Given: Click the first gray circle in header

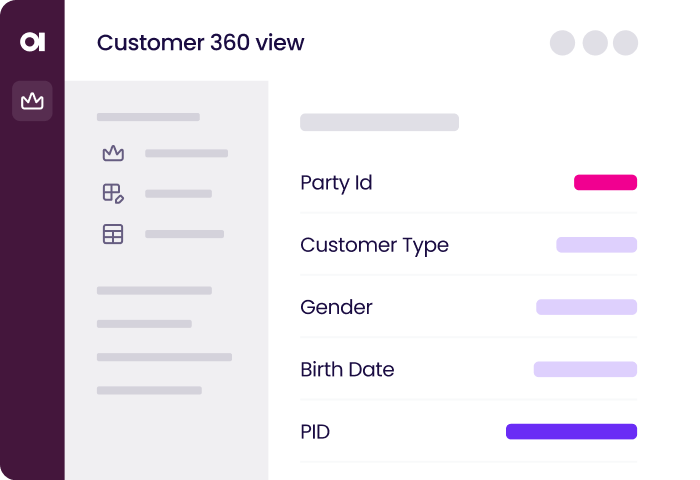Looking at the screenshot, I should (563, 43).
